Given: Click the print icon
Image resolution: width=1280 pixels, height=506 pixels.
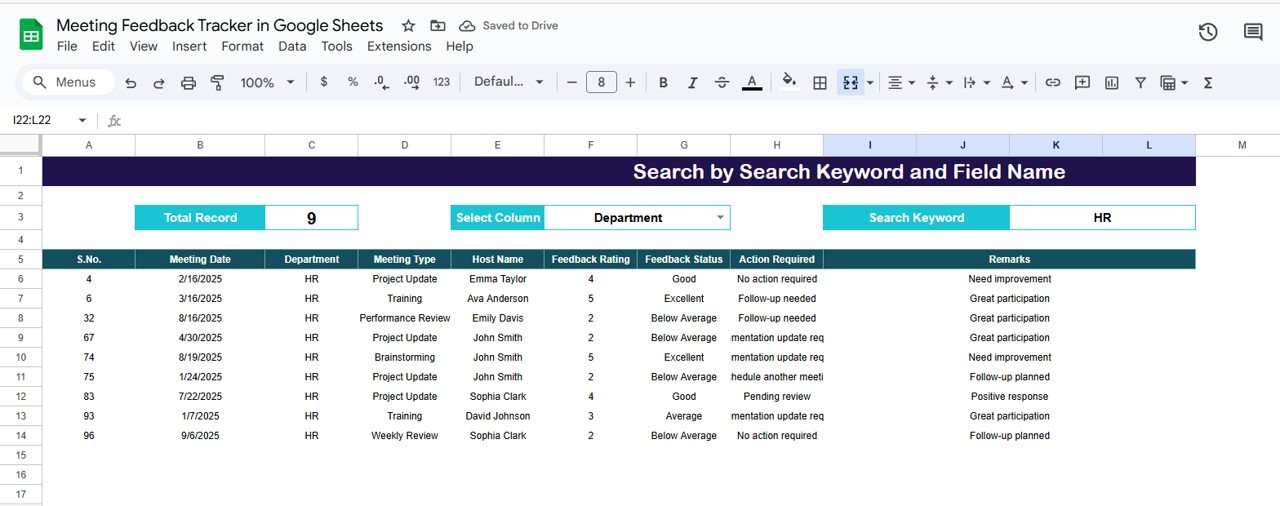Looking at the screenshot, I should coord(188,83).
